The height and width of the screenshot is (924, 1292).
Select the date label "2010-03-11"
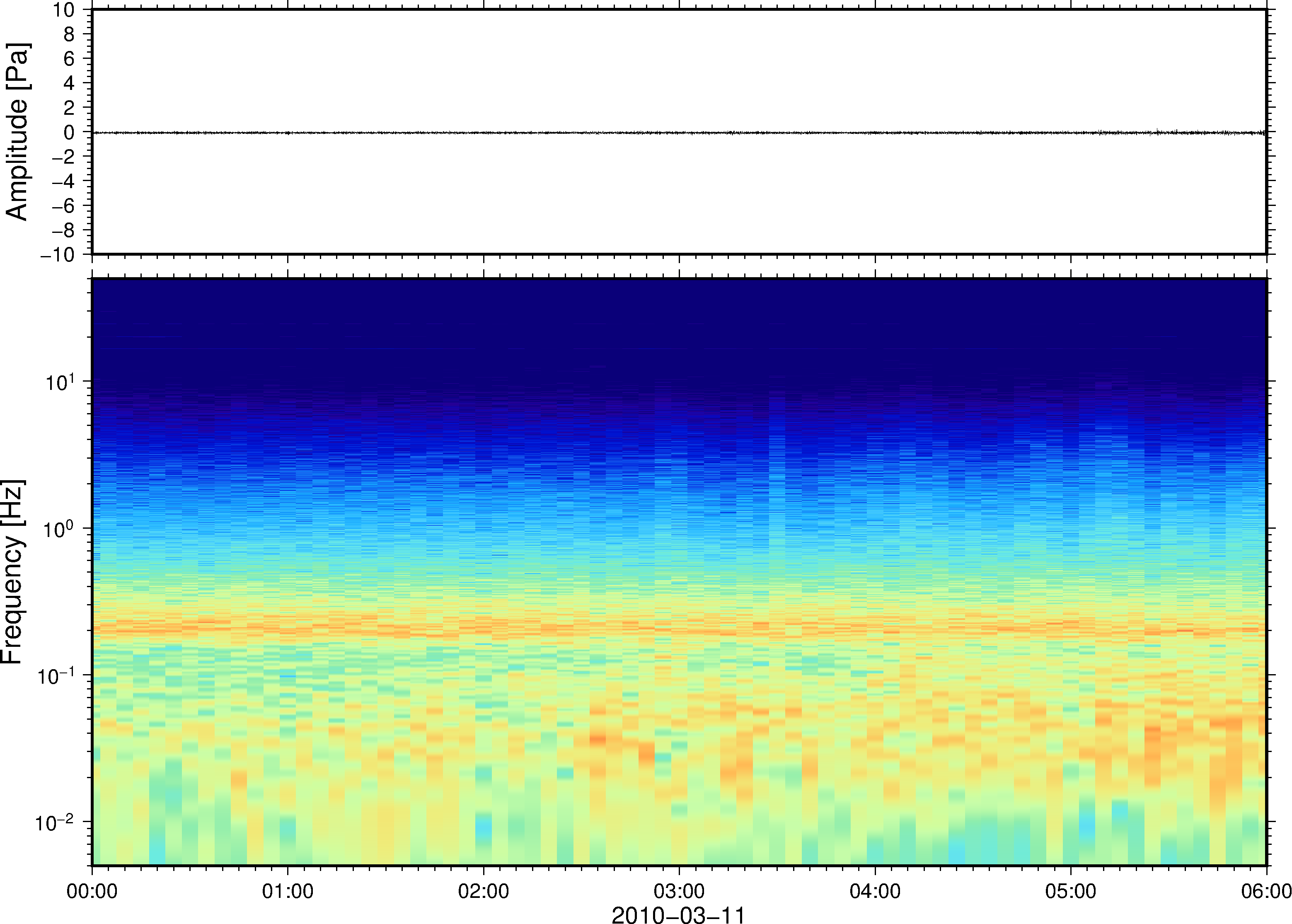pos(678,915)
